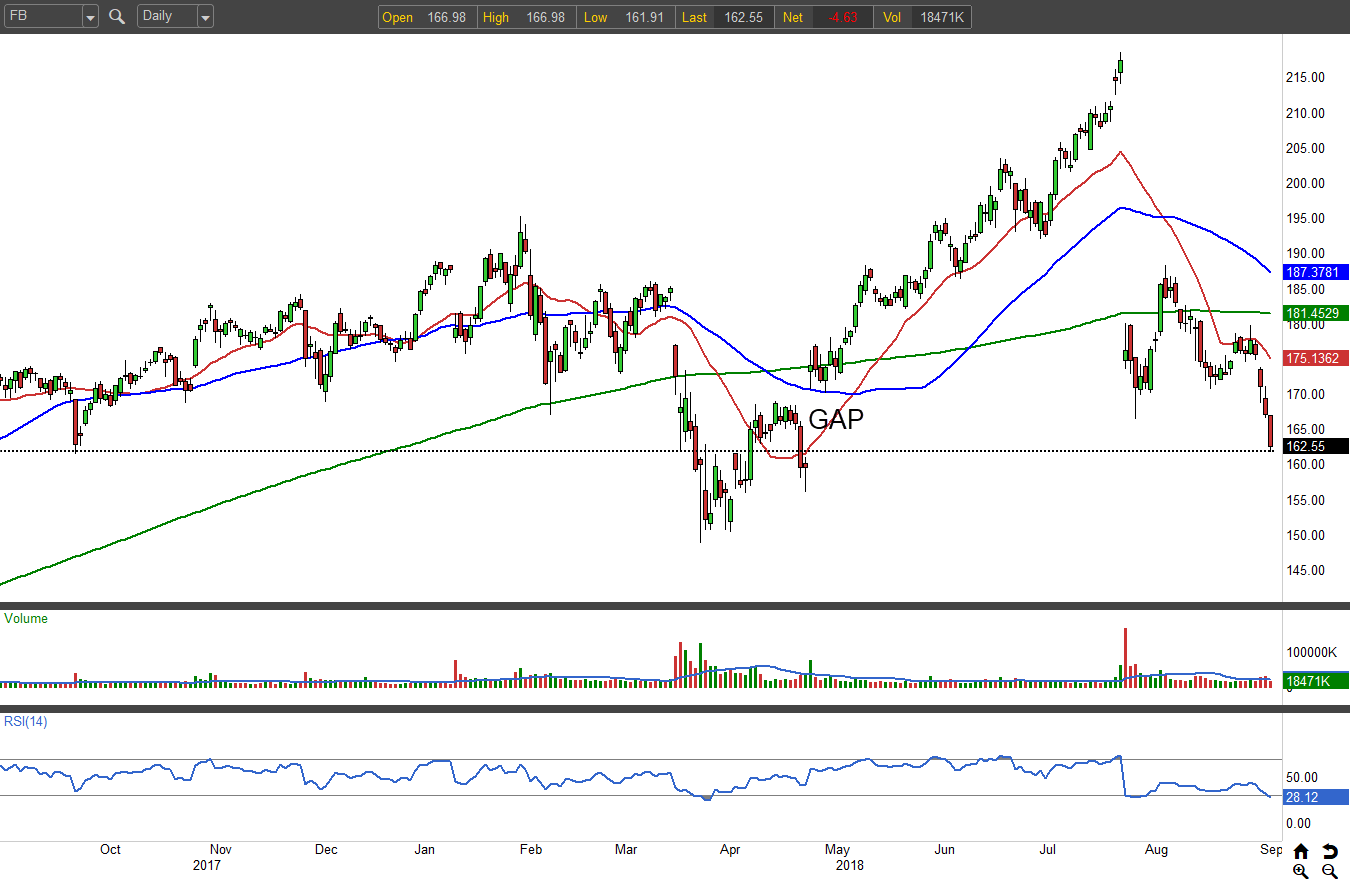Click the magnifier symbol search icon
This screenshot has height=881, width=1350.
(x=117, y=16)
